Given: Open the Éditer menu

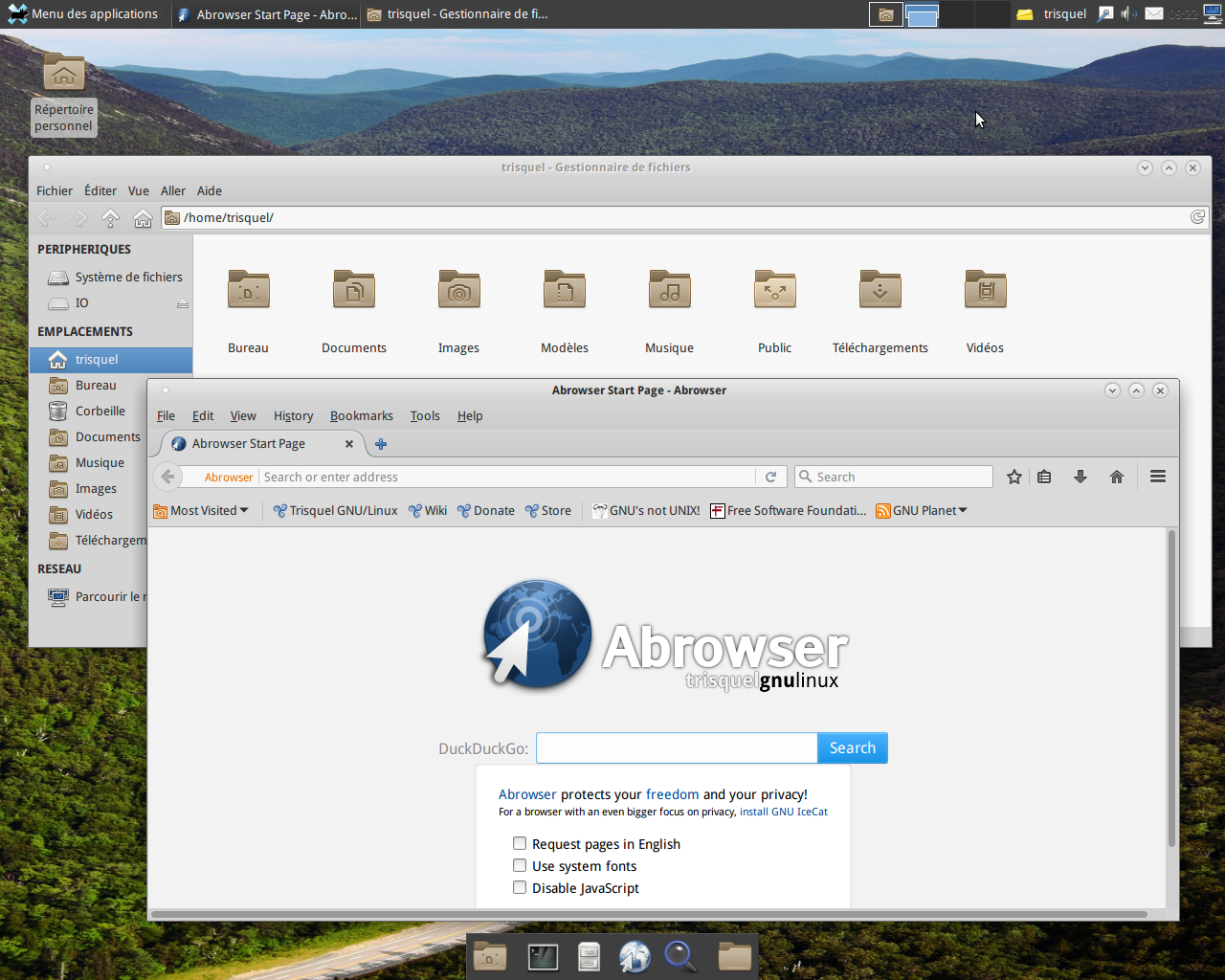Looking at the screenshot, I should click(100, 191).
